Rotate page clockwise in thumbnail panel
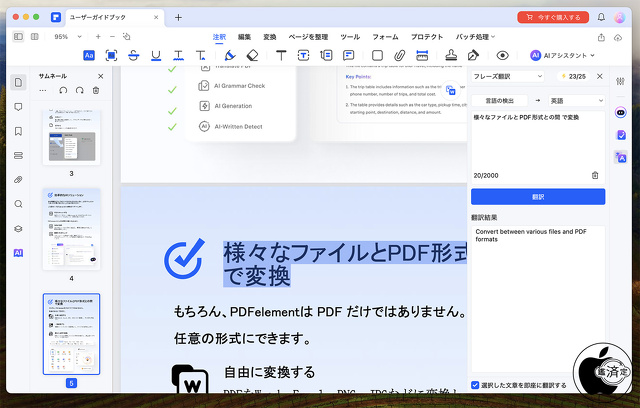Screen dimensions: 640x408 click(x=79, y=90)
